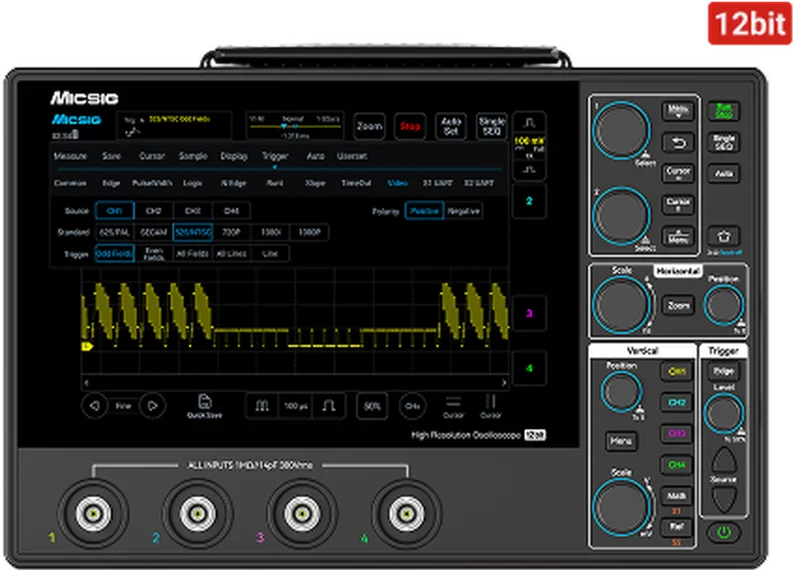Viewport: 800px width, 570px height.
Task: Select the 625/PAL video standard
Action: (114, 232)
